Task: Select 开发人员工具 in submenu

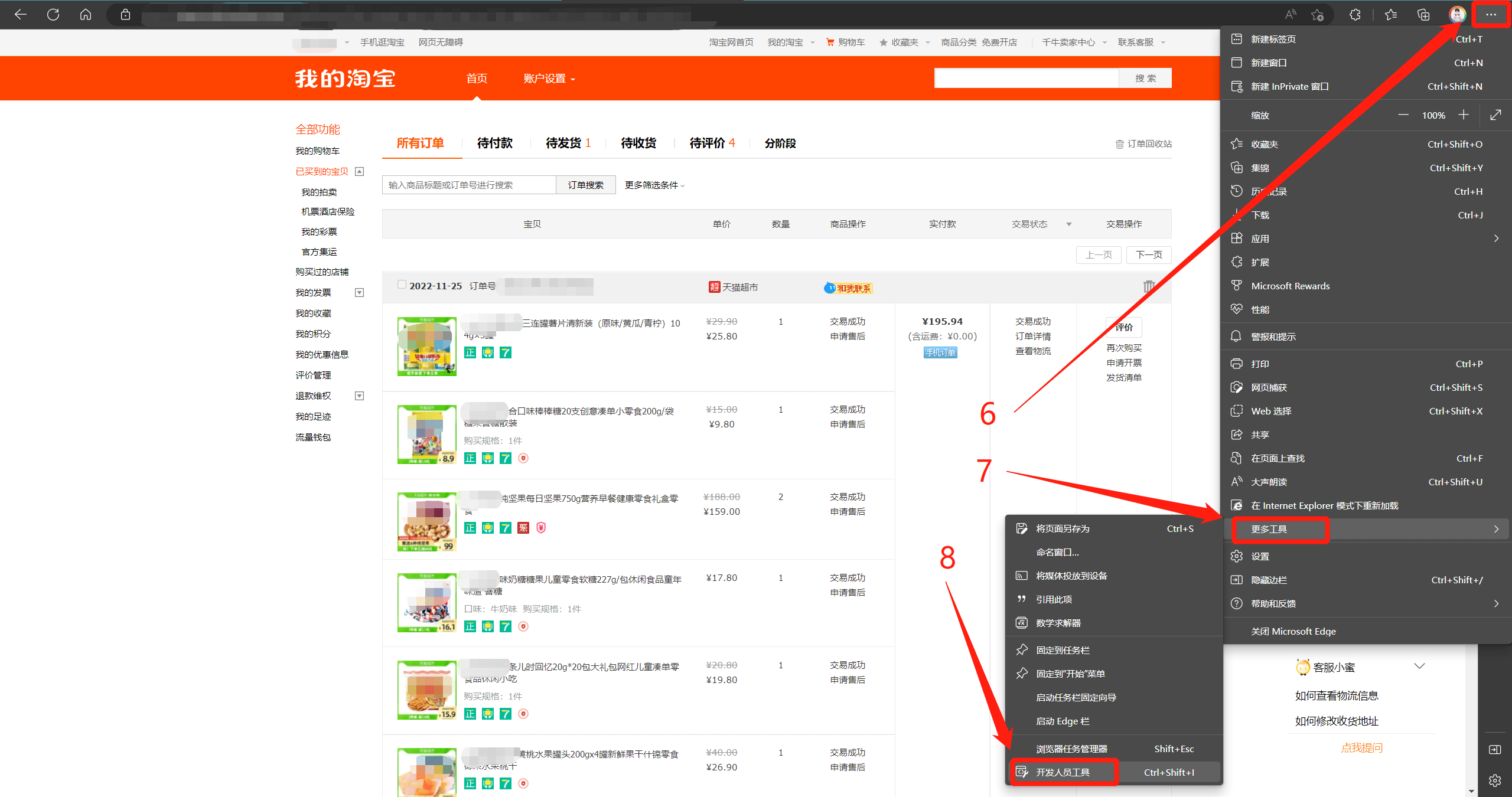Action: click(1114, 772)
